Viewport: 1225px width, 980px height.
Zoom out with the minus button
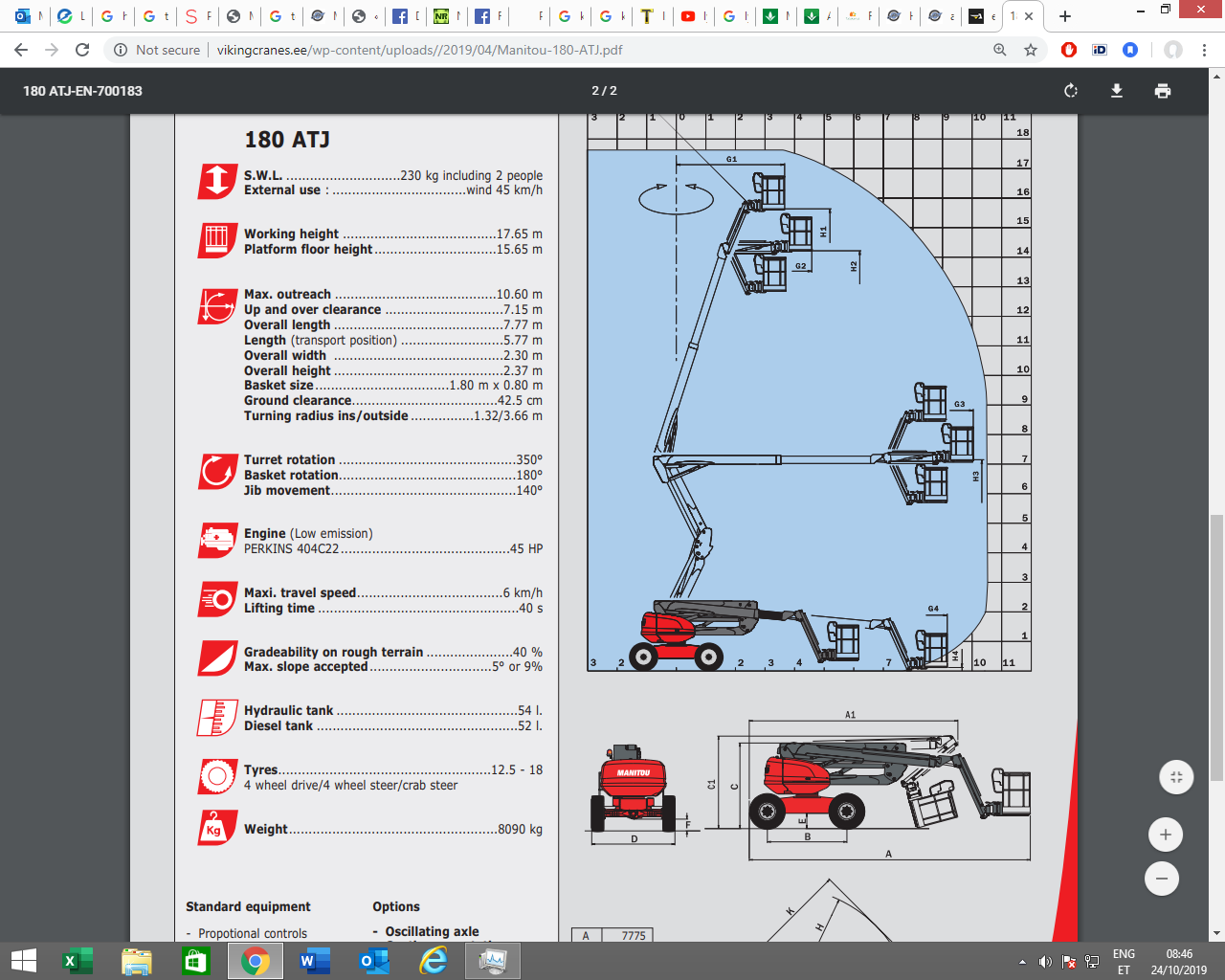click(x=1162, y=879)
